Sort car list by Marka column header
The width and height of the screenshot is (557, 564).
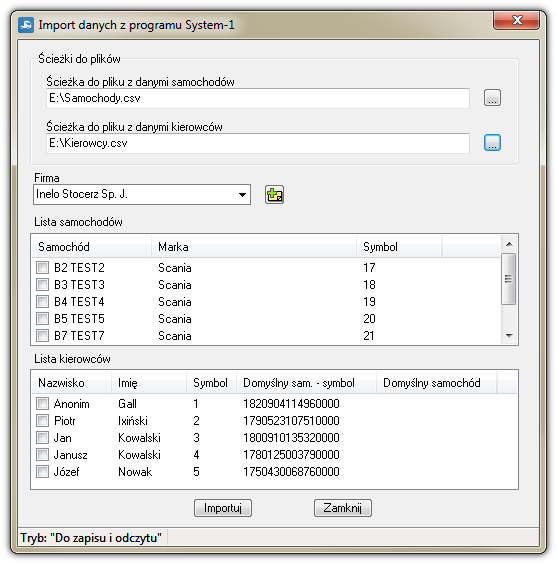pos(254,247)
